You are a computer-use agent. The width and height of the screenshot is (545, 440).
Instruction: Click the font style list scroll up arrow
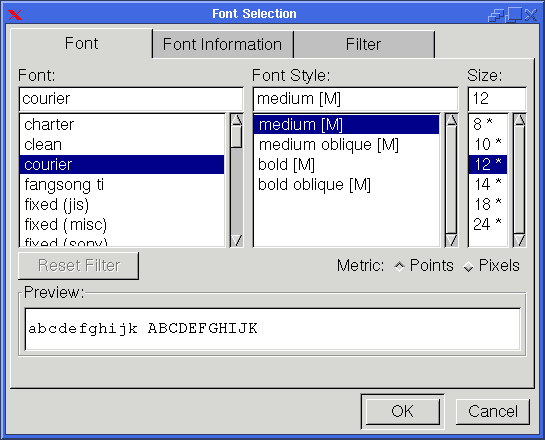point(451,120)
